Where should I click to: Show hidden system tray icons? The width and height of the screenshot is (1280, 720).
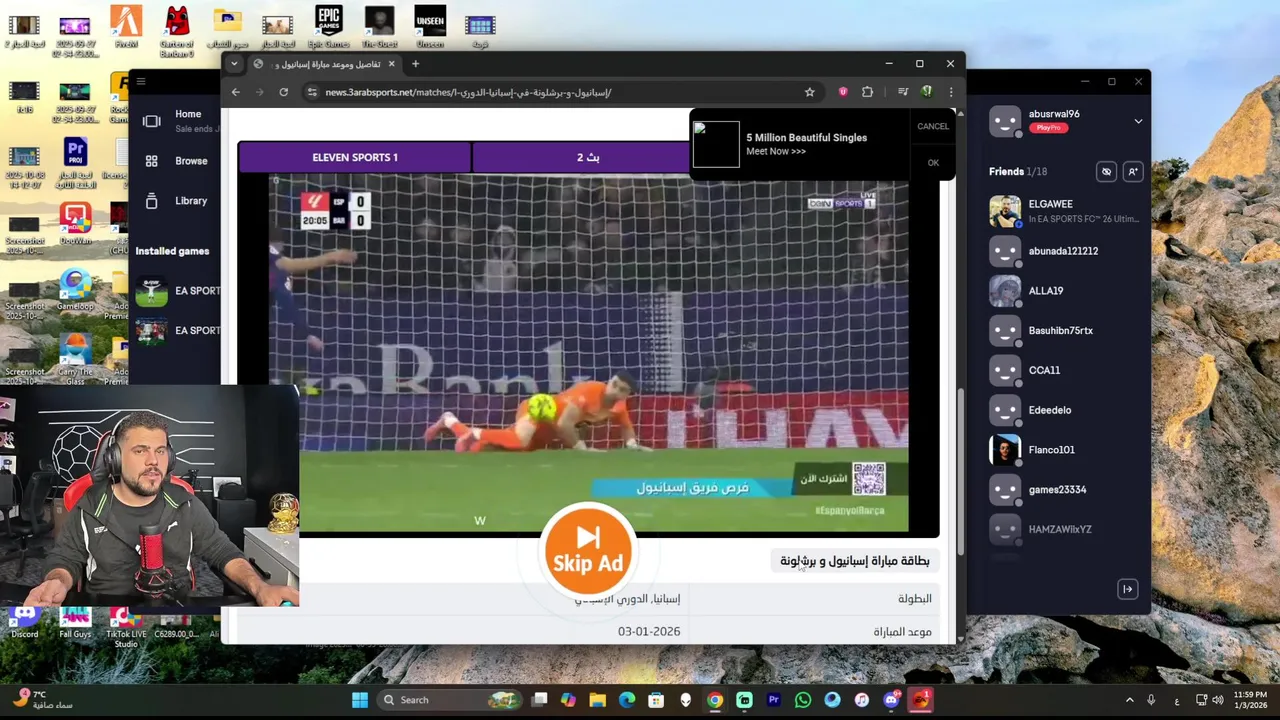coord(1130,700)
